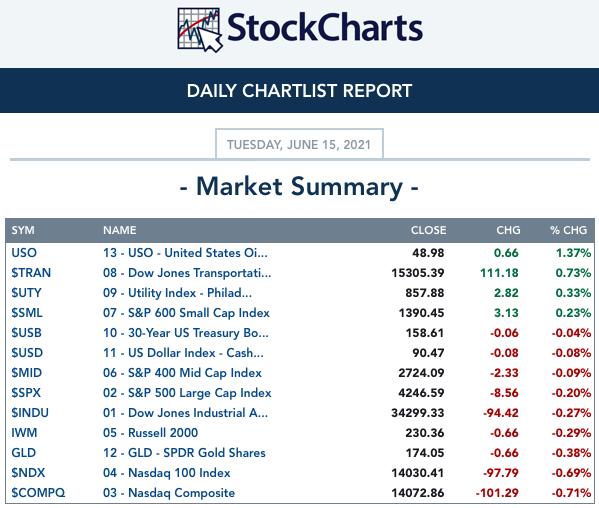Viewport: 599px width, 508px height.
Task: Click the CLOSE column header
Action: (x=428, y=230)
